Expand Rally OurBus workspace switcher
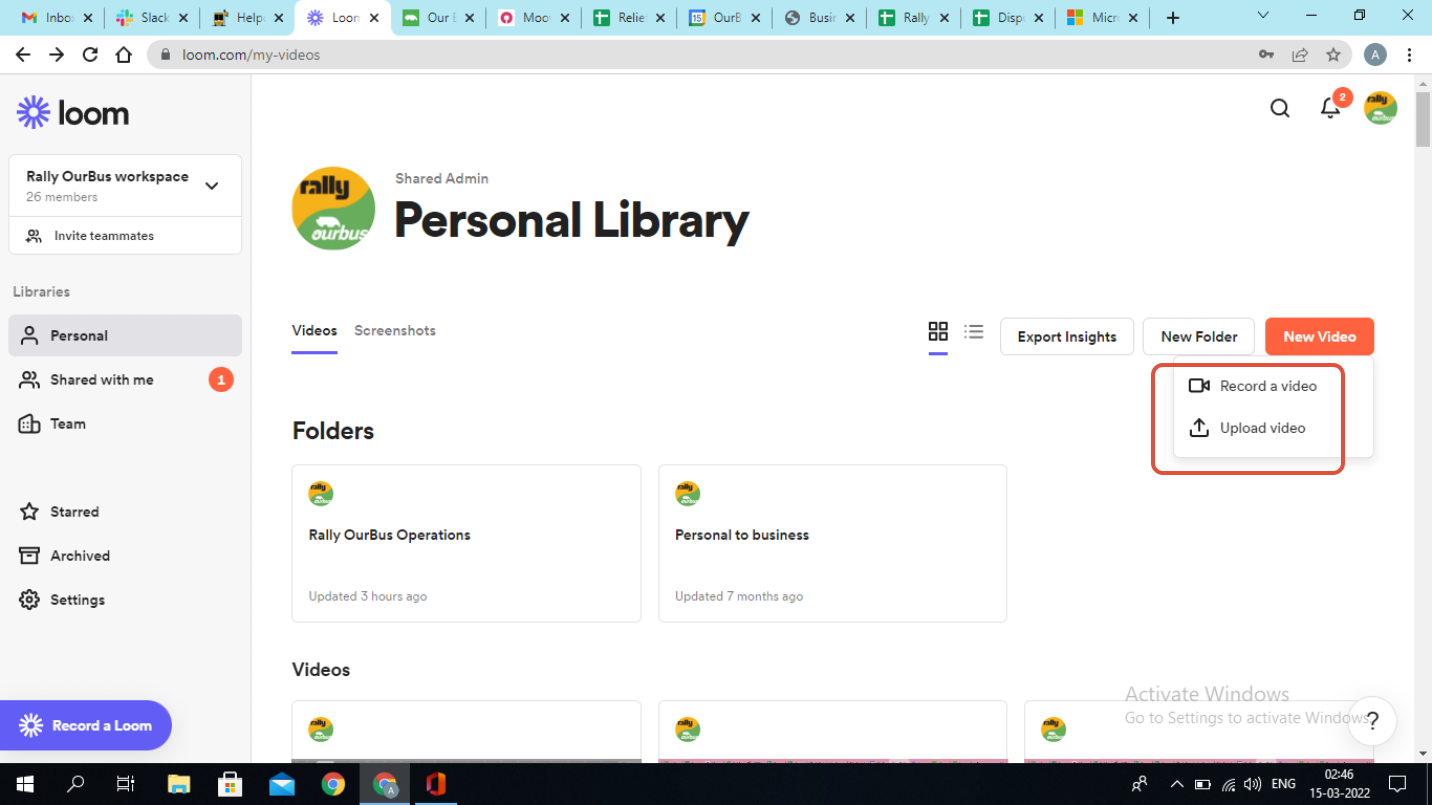 (212, 186)
